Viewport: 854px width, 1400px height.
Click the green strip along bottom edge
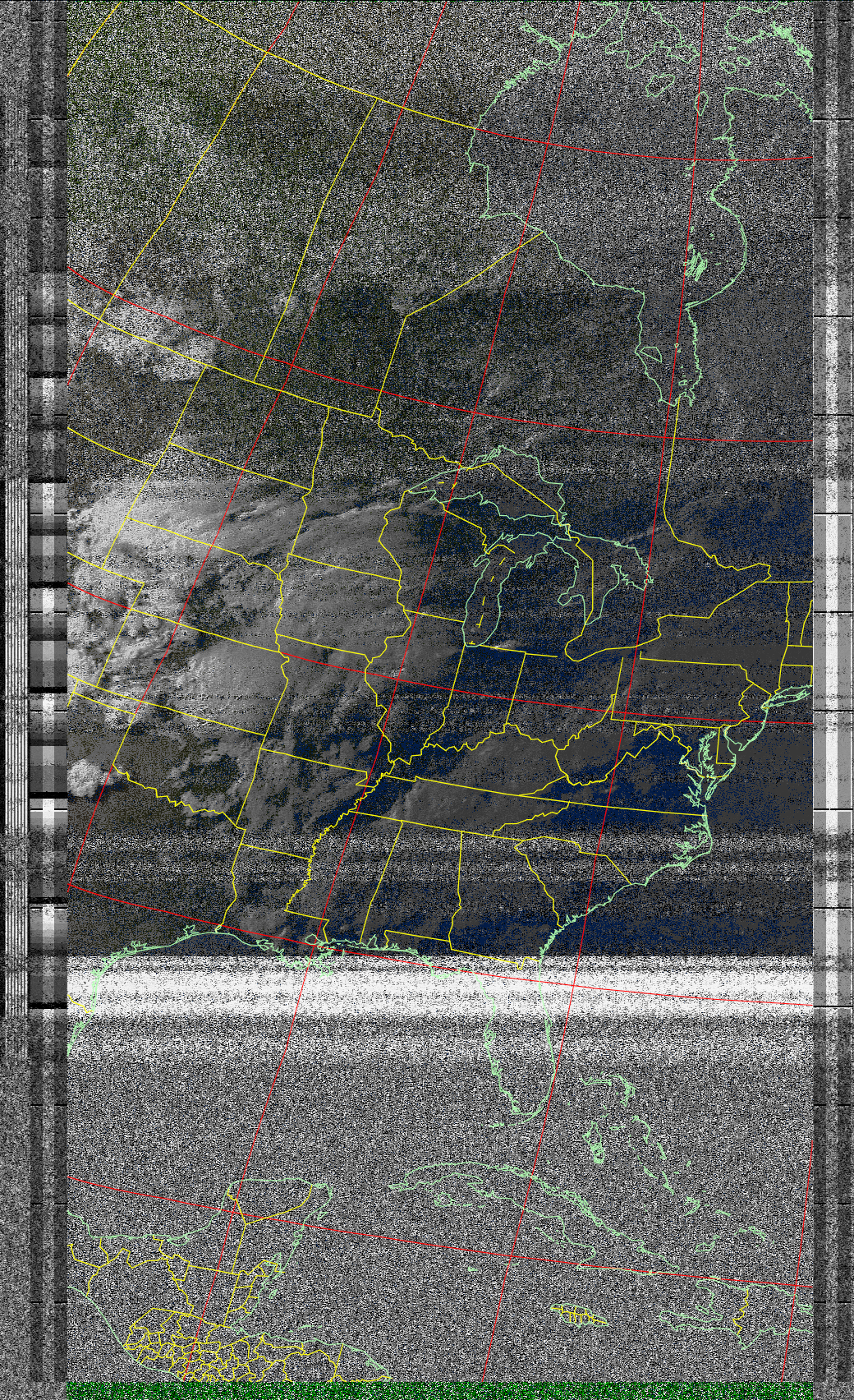coord(439,1390)
